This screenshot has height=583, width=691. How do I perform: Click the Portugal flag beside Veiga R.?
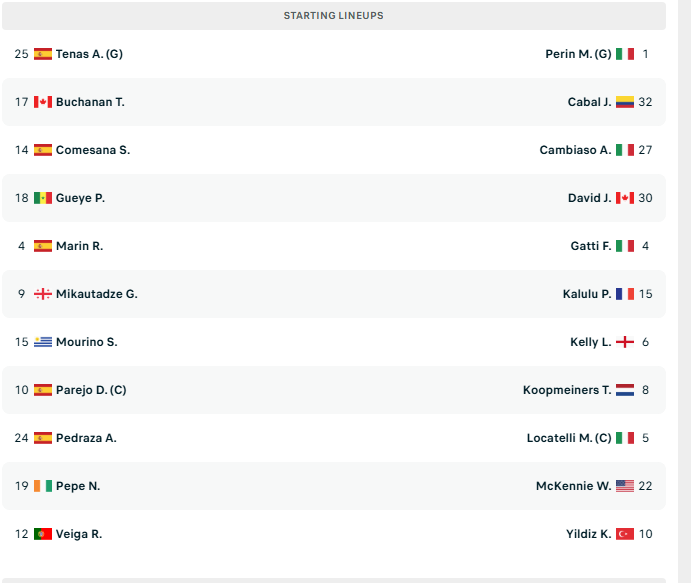42,534
